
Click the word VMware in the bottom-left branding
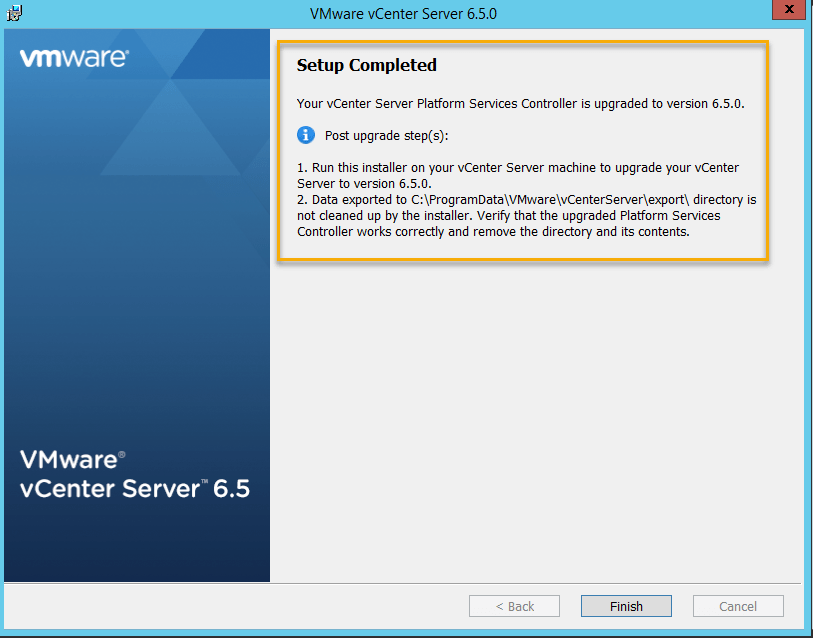(68, 461)
